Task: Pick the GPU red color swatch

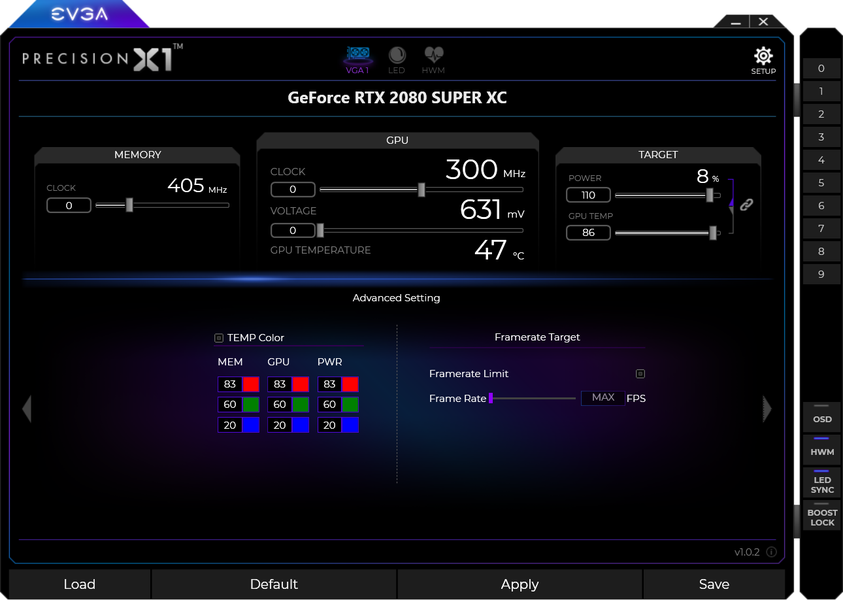Action: point(301,384)
